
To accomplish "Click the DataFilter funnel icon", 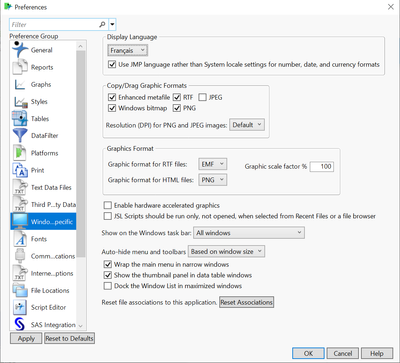I will point(20,136).
